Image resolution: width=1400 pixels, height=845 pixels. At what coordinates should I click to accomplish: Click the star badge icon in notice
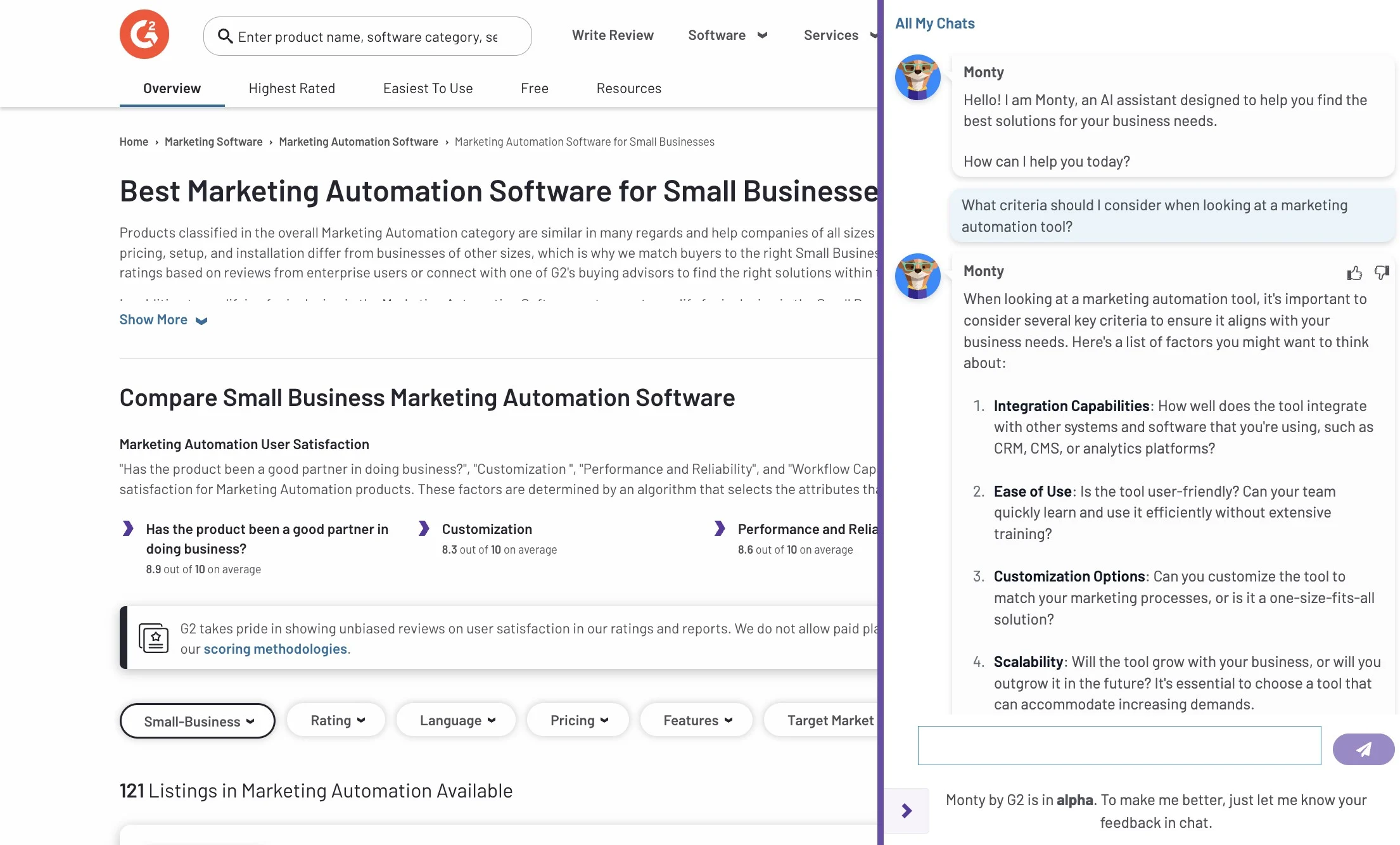(153, 638)
